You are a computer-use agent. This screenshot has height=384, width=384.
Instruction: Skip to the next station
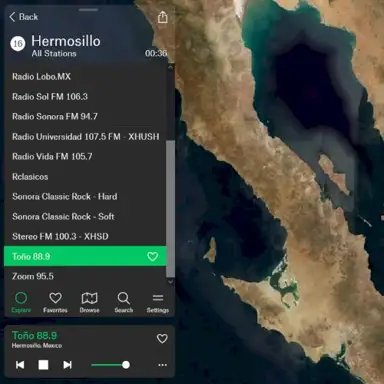67,365
